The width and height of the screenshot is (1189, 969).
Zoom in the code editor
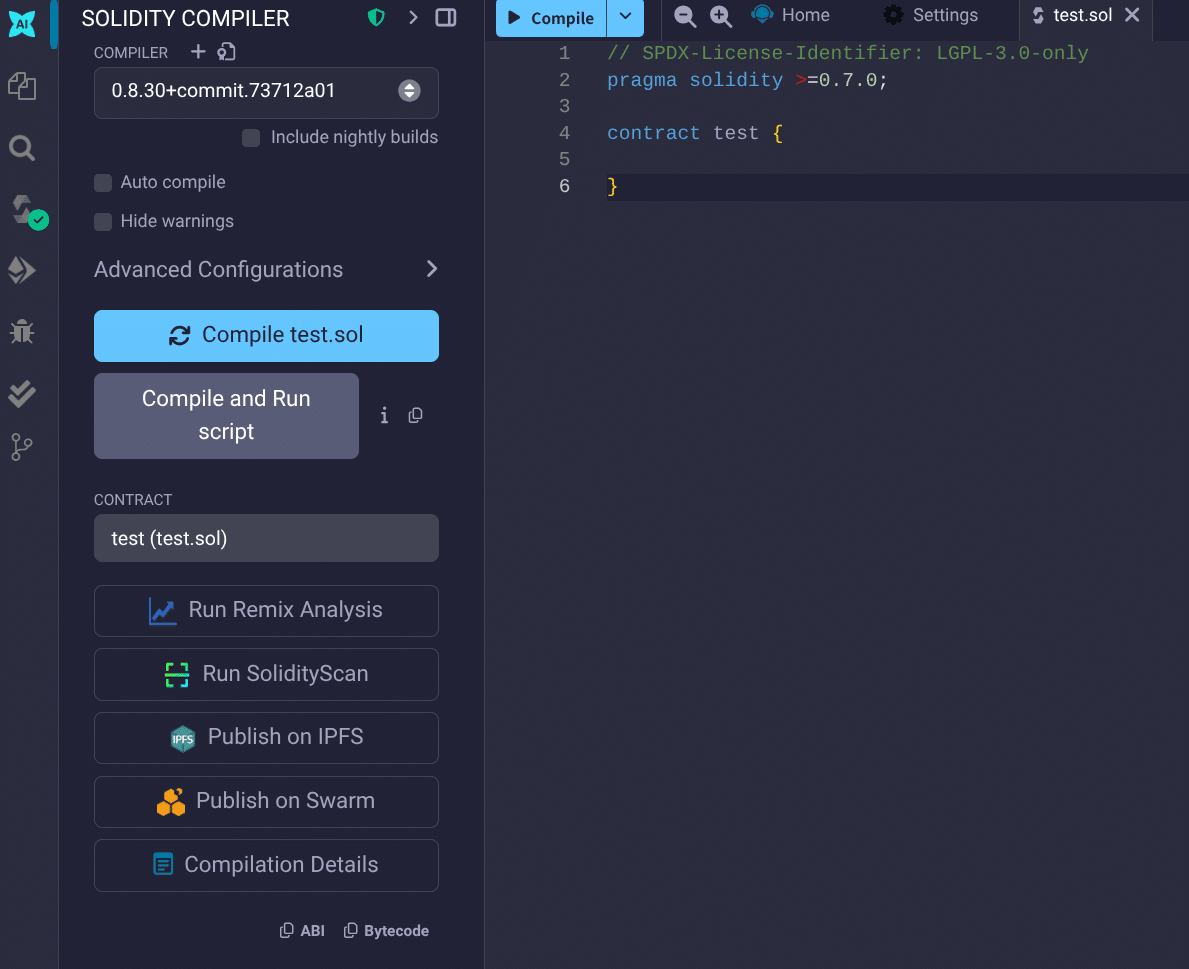(x=720, y=16)
